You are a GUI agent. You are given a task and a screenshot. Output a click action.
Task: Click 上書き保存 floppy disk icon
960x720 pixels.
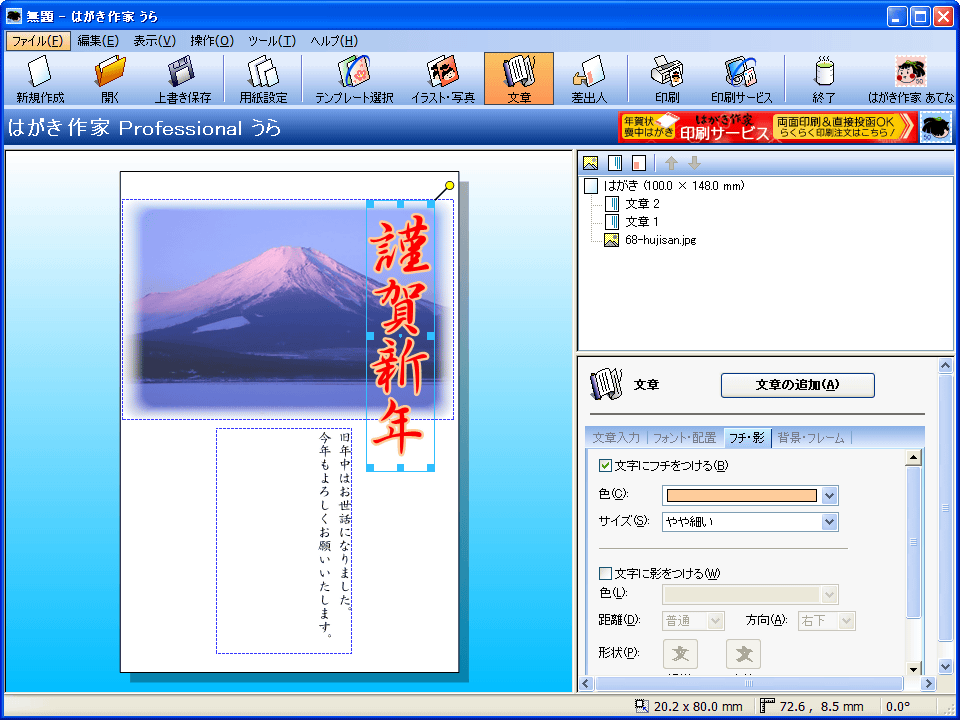pyautogui.click(x=182, y=78)
